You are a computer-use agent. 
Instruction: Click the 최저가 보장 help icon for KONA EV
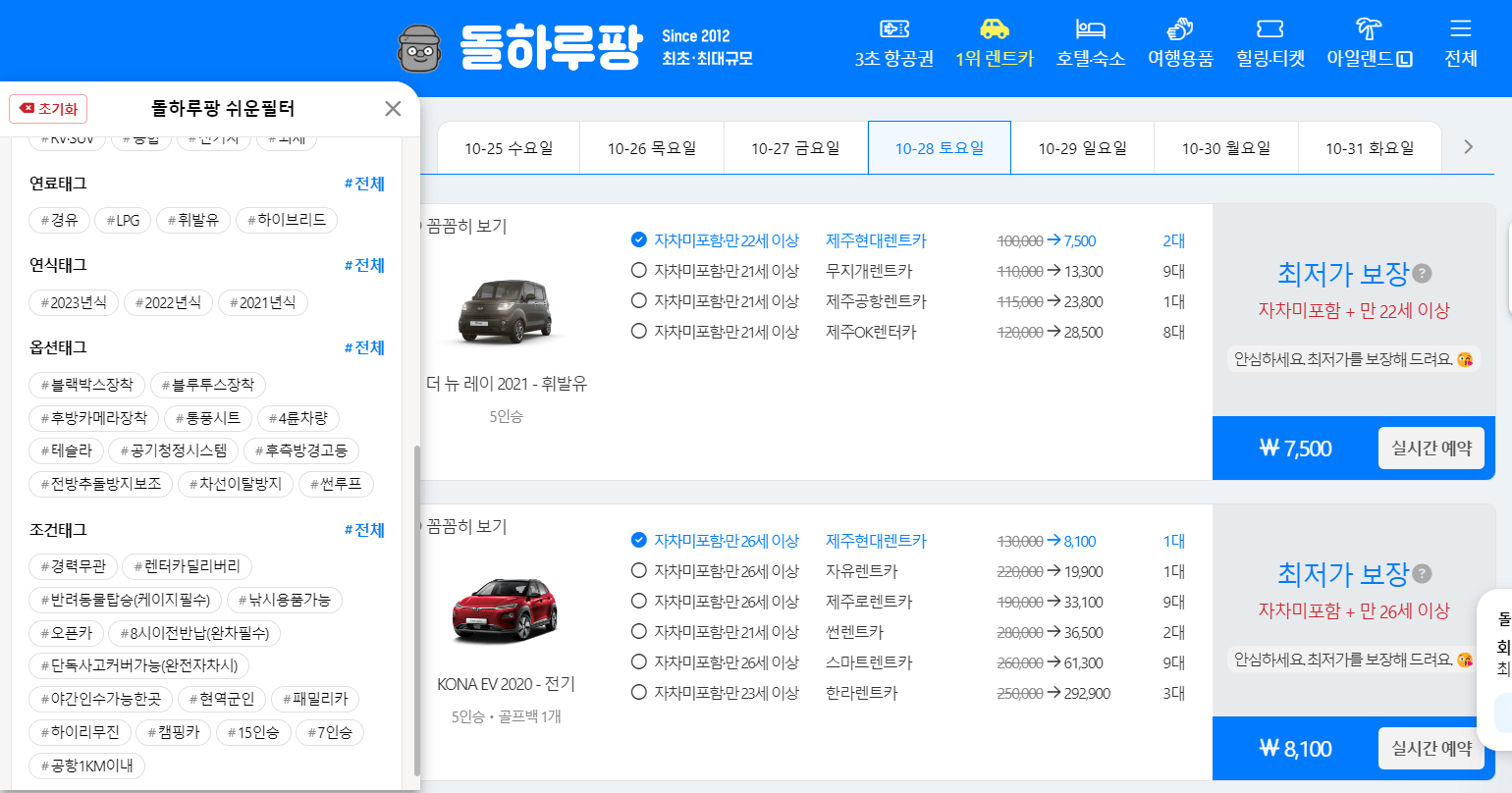pos(1422,574)
